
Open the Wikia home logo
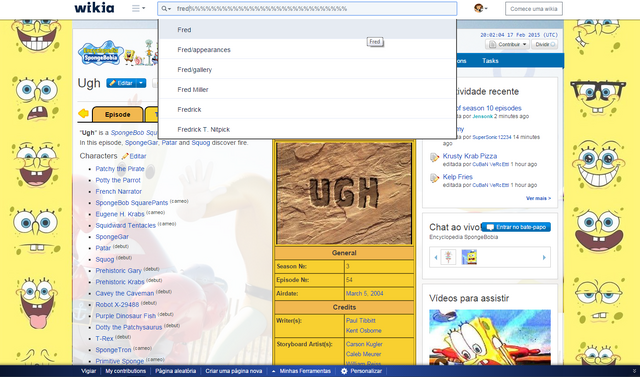click(94, 8)
